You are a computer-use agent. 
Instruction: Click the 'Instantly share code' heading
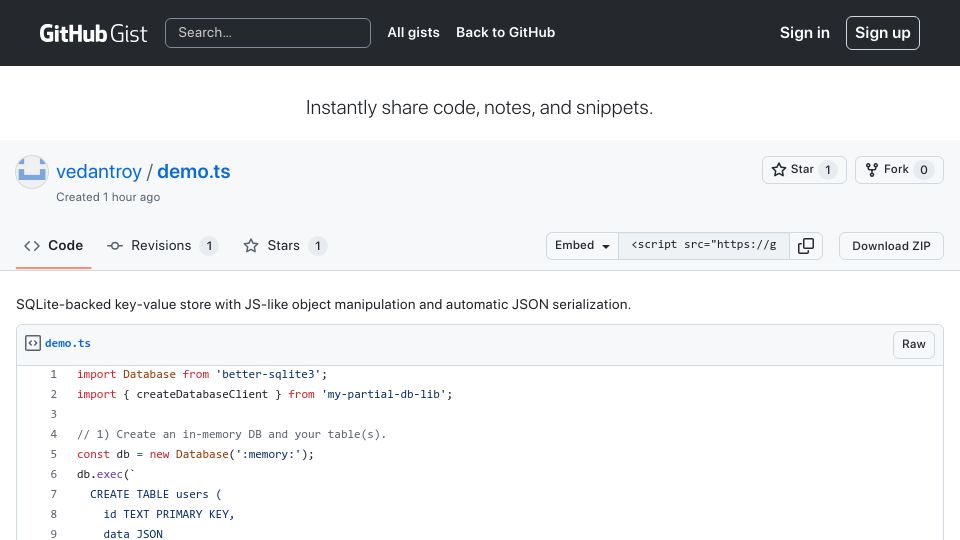[479, 108]
